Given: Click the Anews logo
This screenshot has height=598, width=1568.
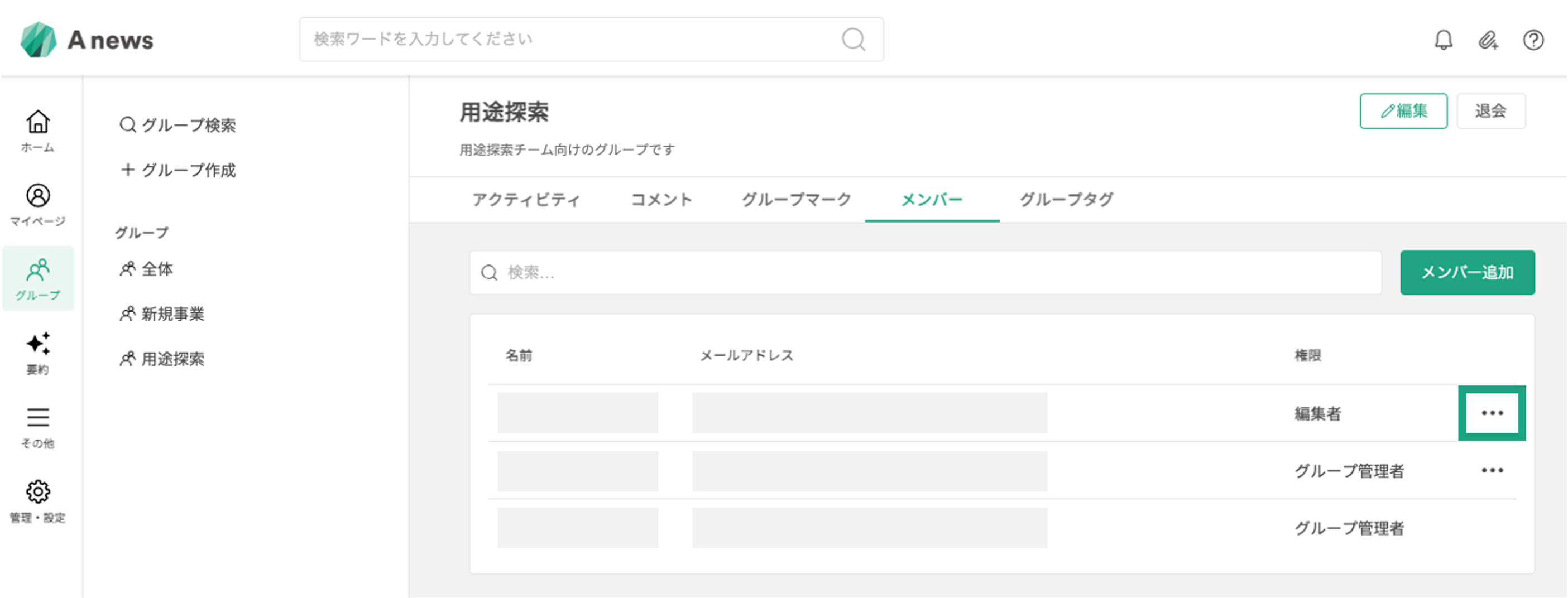Looking at the screenshot, I should (x=87, y=40).
